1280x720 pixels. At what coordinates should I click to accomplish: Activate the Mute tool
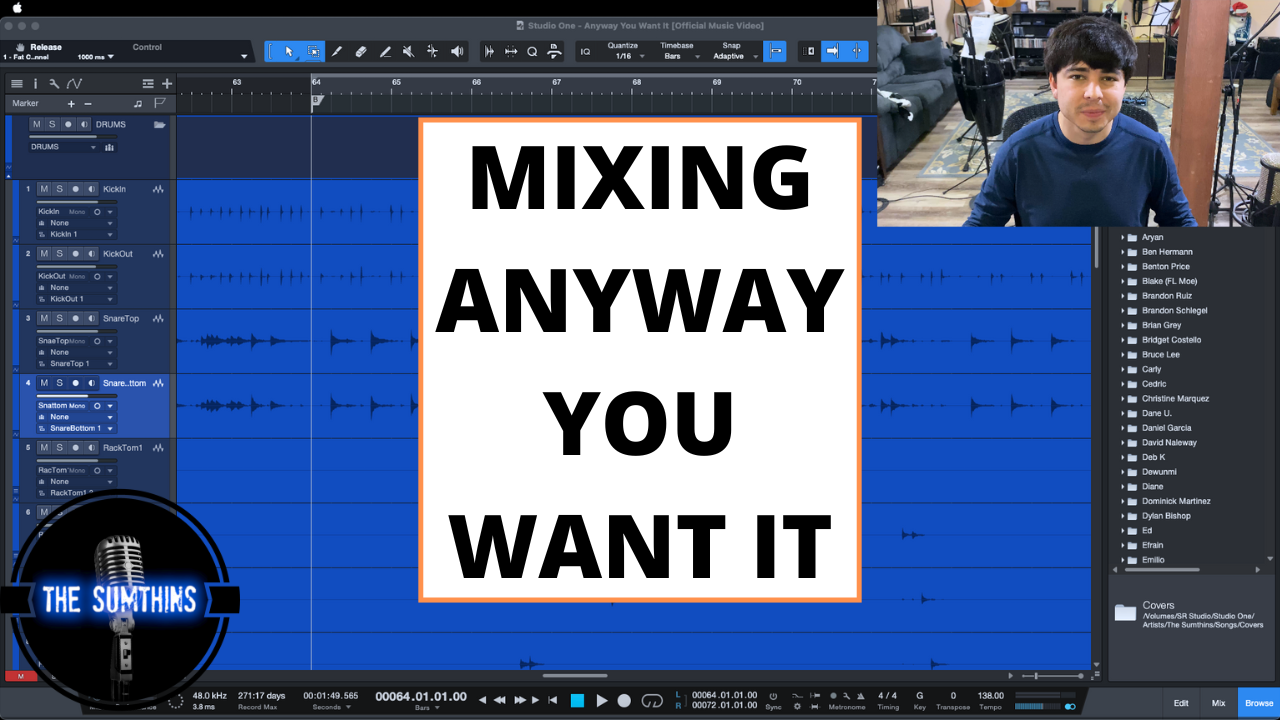[x=409, y=51]
